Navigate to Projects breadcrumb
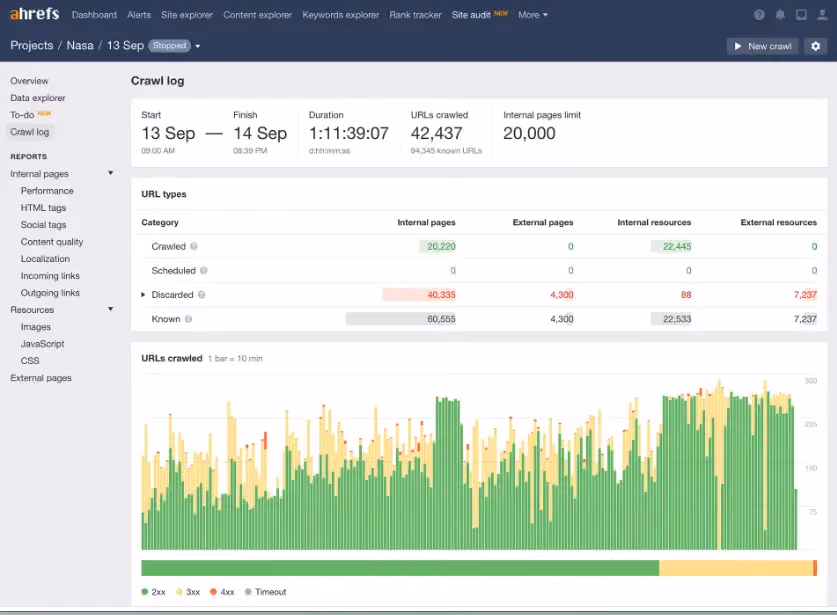 tap(31, 45)
